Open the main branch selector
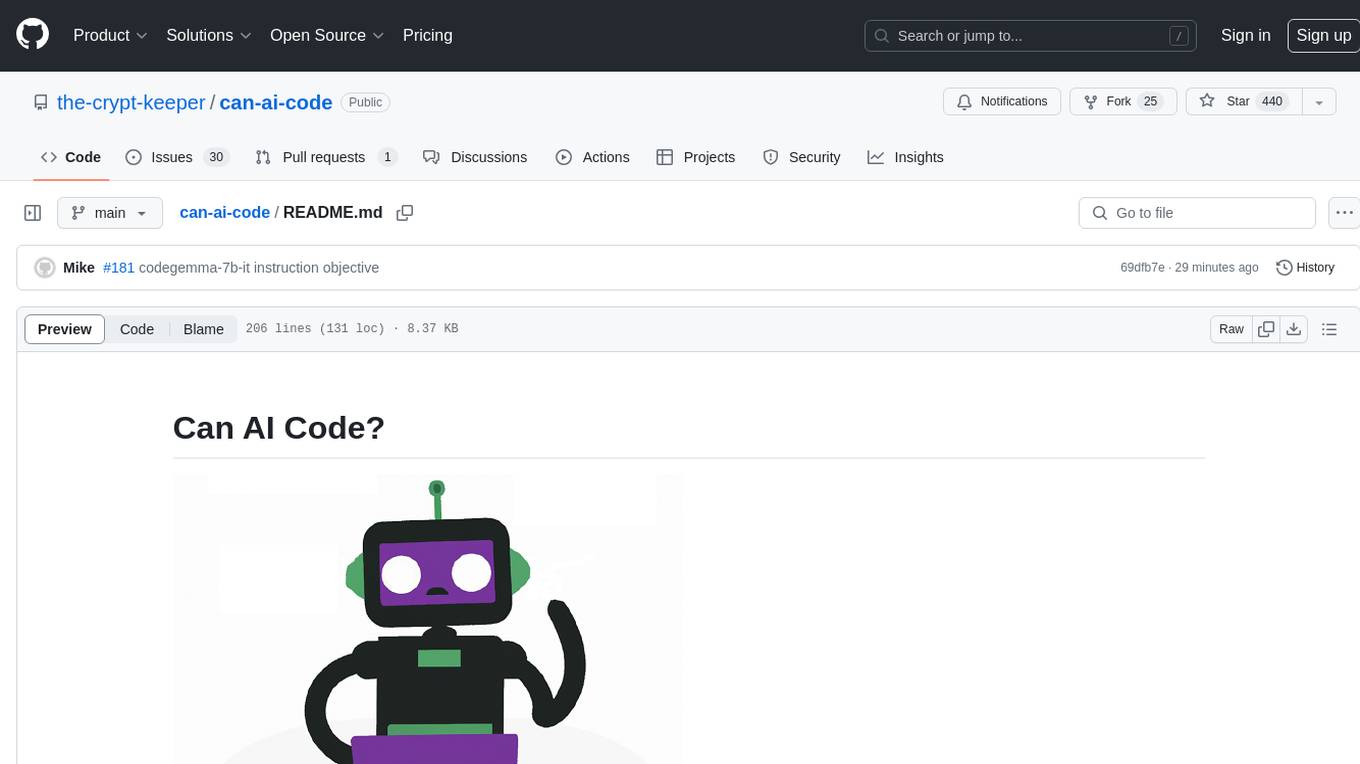 click(x=110, y=213)
